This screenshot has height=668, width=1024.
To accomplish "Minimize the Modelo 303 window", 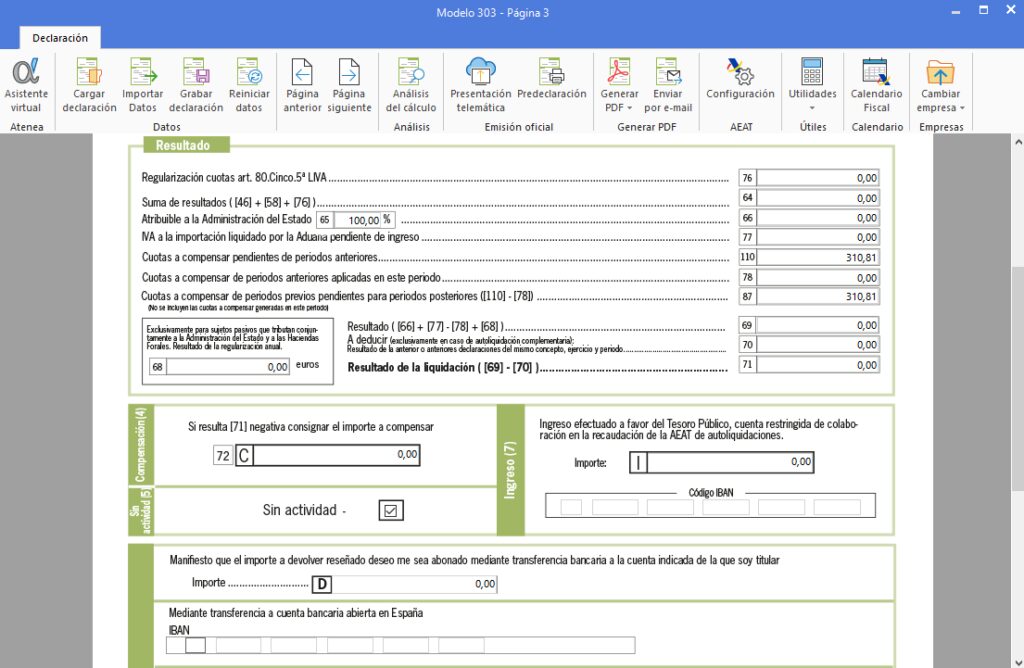I will [956, 12].
